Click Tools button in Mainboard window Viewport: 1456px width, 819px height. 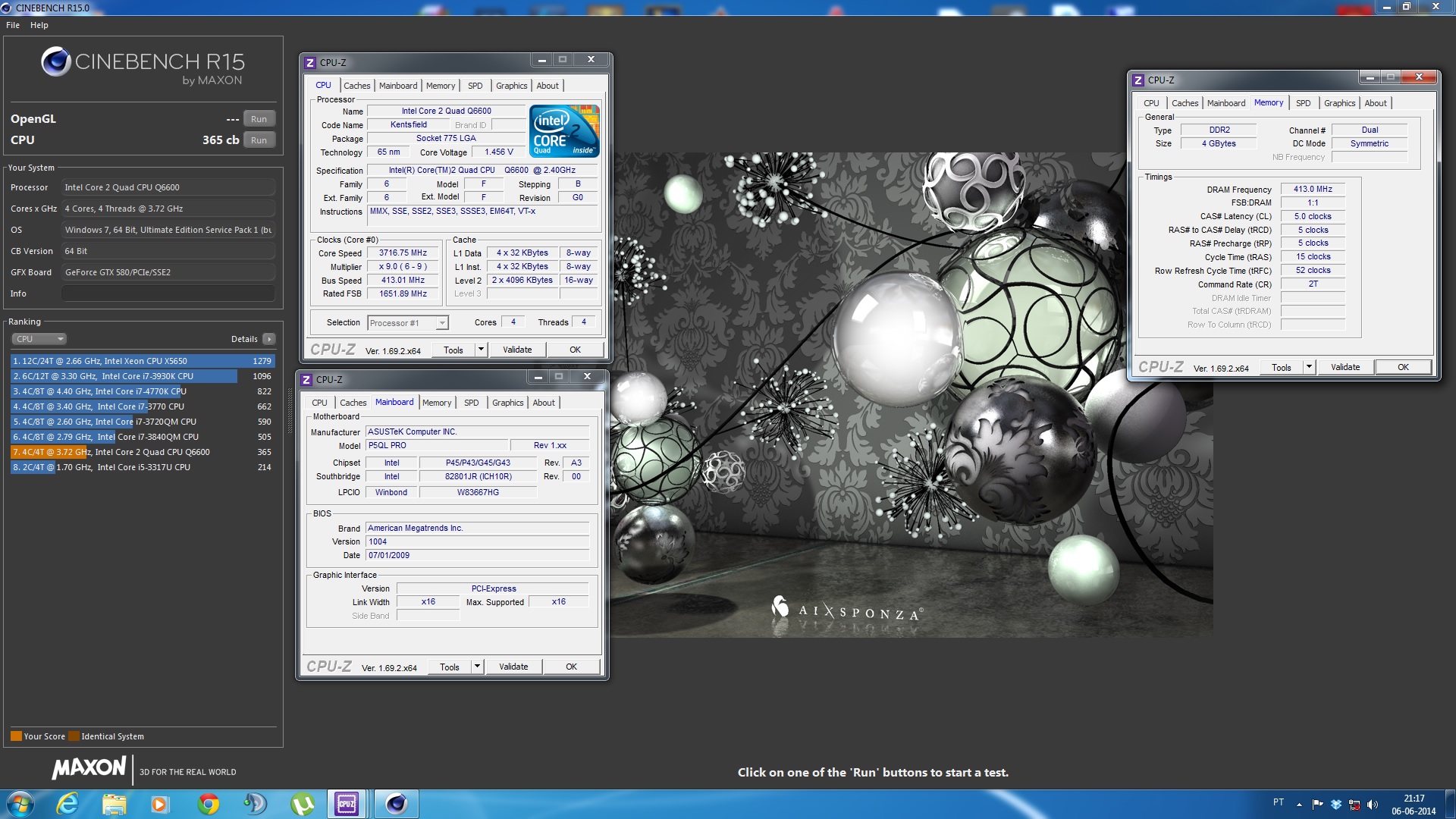coord(450,667)
